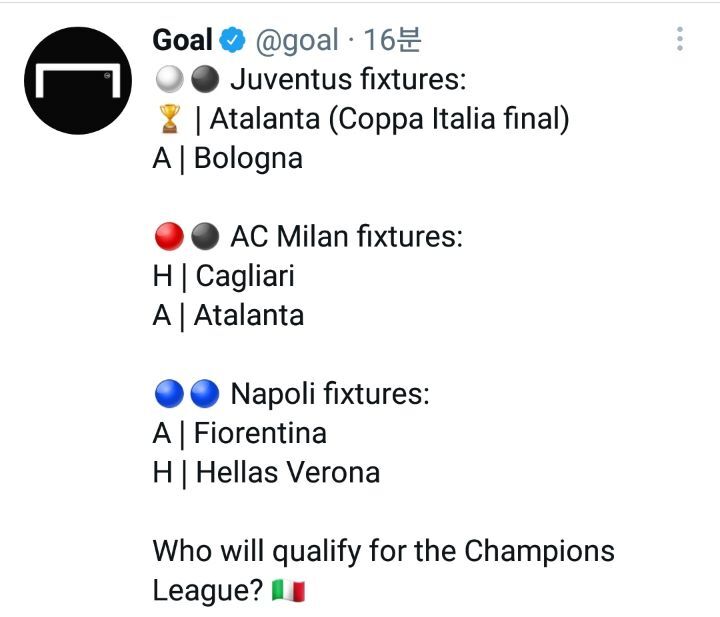Click the "Napoli fixtures:" heading text
This screenshot has width=720, height=617.
[329, 394]
